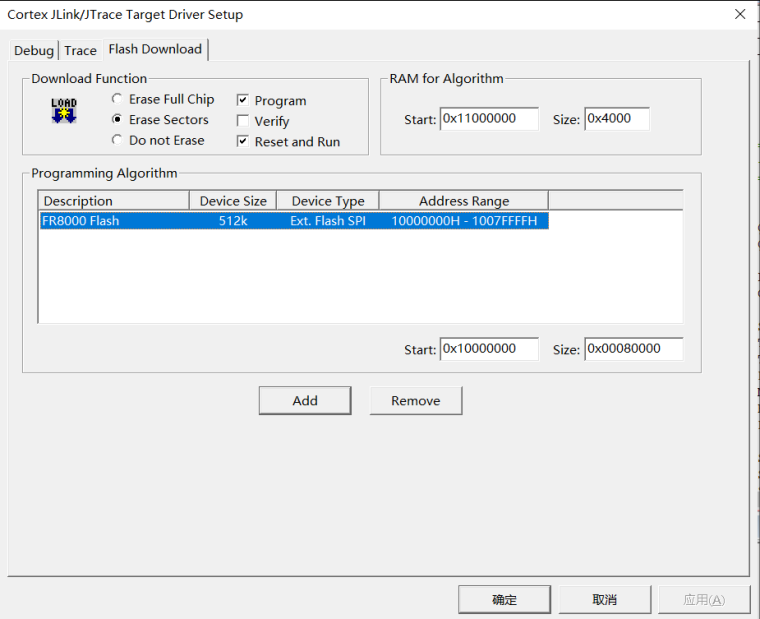This screenshot has width=760, height=619.
Task: Select the Flash Download tab
Action: pos(155,49)
